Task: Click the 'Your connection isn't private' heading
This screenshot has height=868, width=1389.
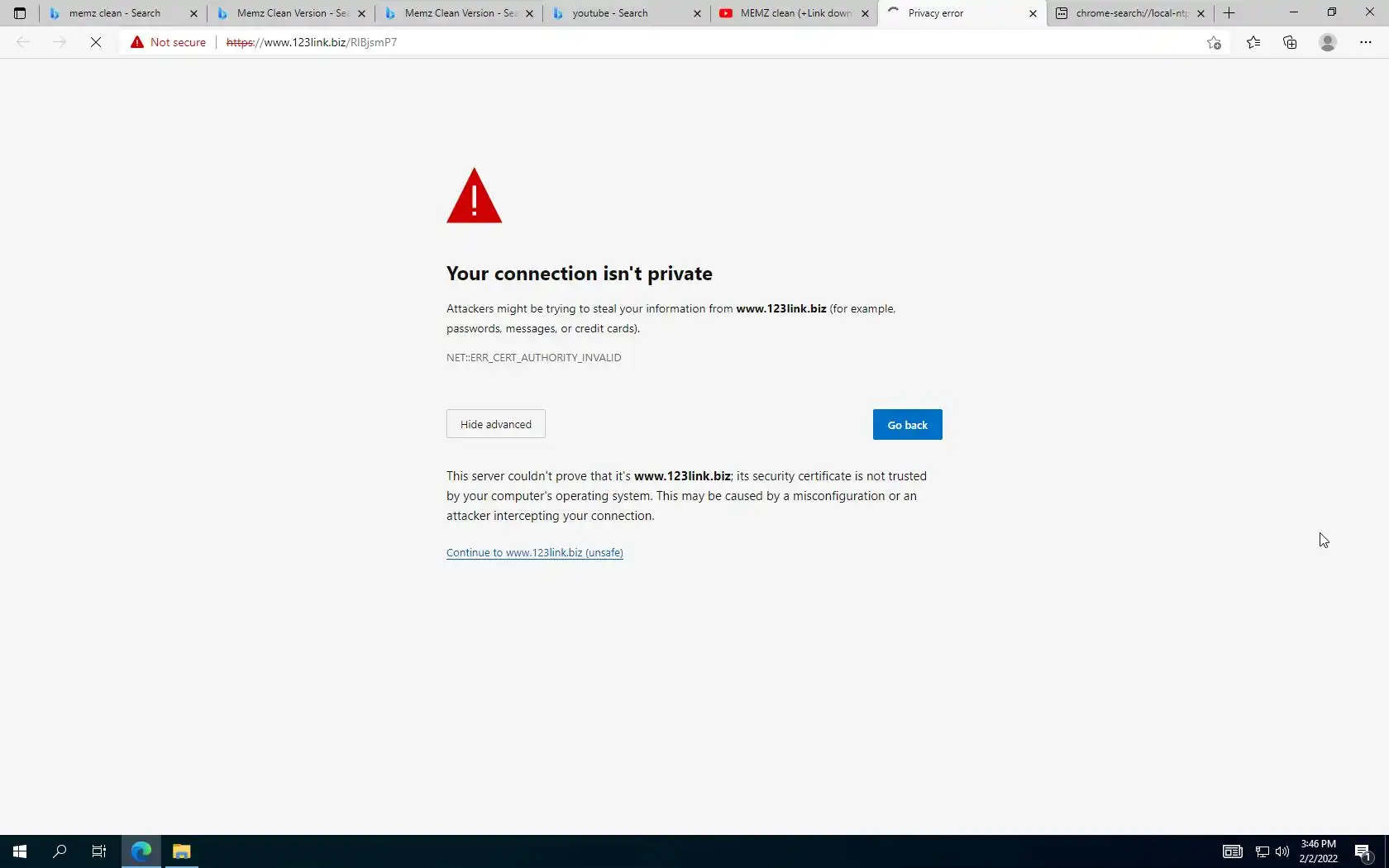Action: (x=580, y=274)
